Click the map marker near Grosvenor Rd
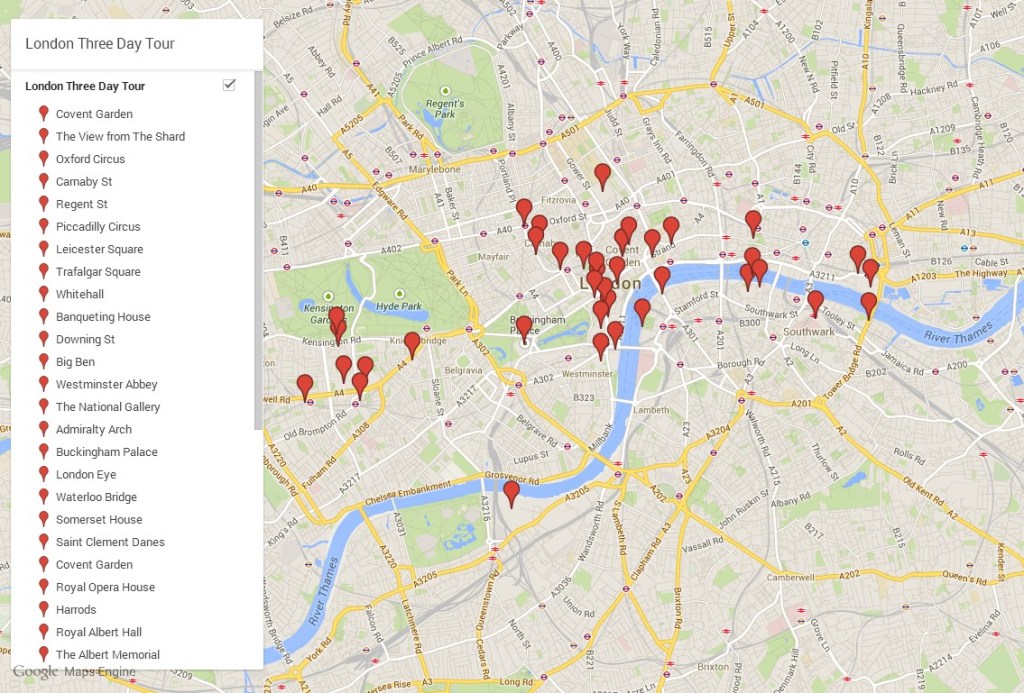Screen dimensions: 1024x693 [511, 492]
